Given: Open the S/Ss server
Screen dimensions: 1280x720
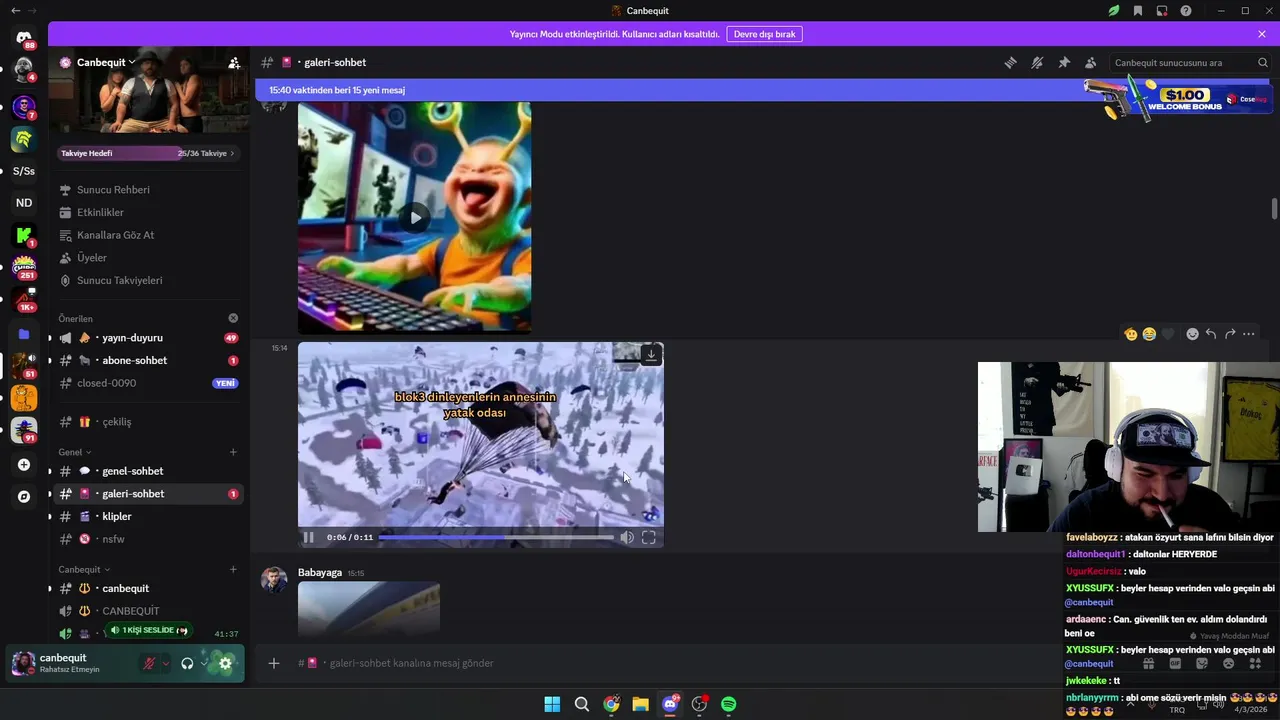Looking at the screenshot, I should click(x=23, y=171).
